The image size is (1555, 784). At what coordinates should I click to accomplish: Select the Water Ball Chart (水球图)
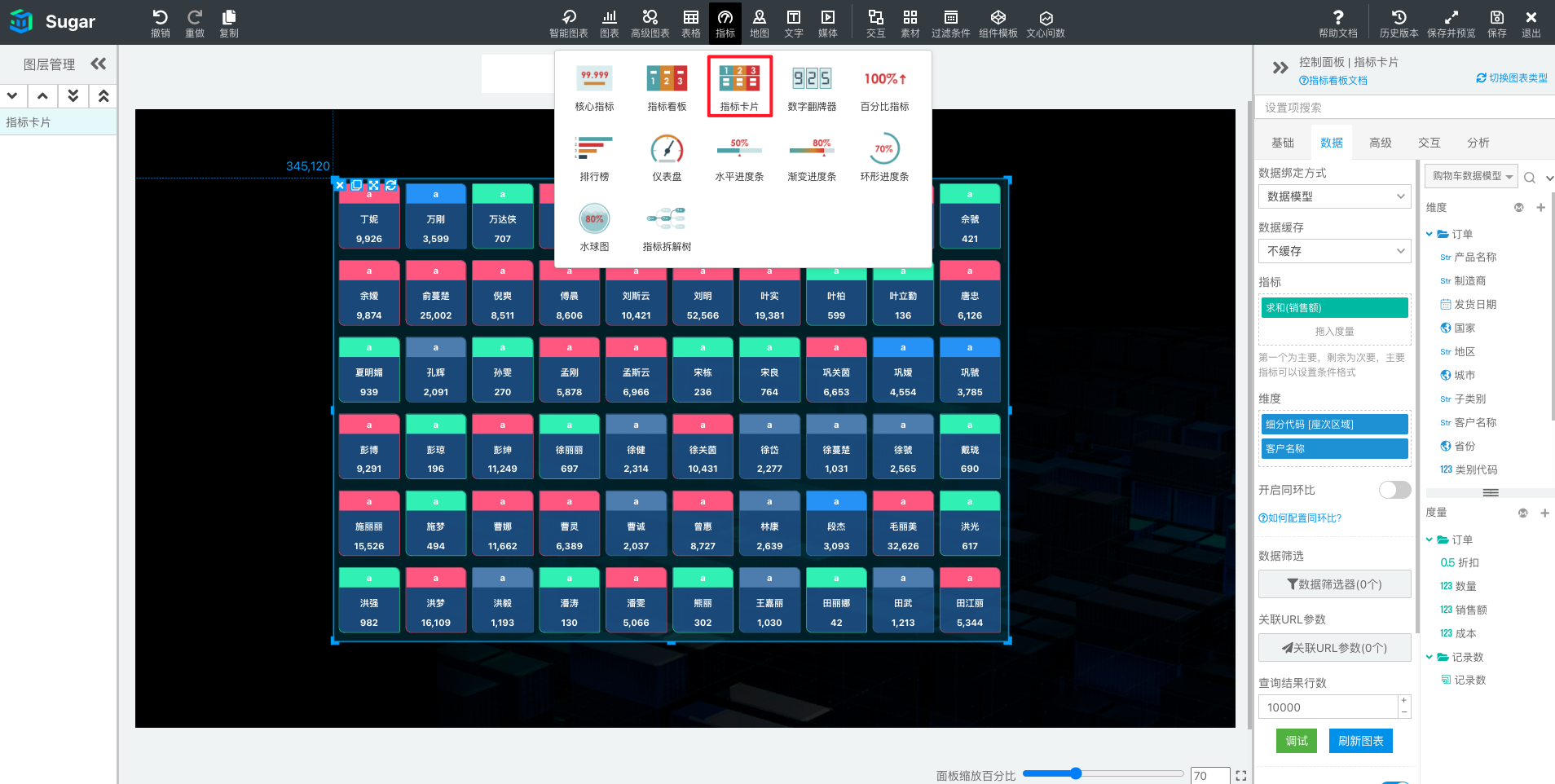(594, 228)
